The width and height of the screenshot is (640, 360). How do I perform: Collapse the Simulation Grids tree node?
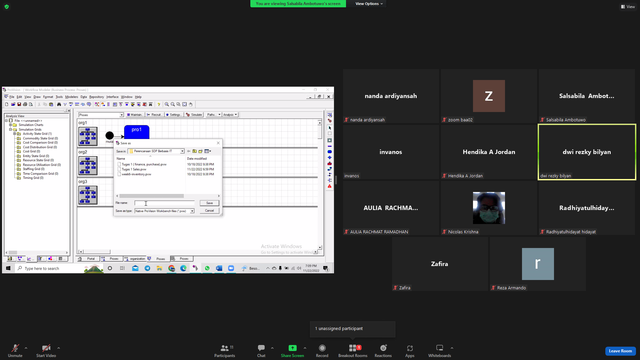tap(11, 129)
